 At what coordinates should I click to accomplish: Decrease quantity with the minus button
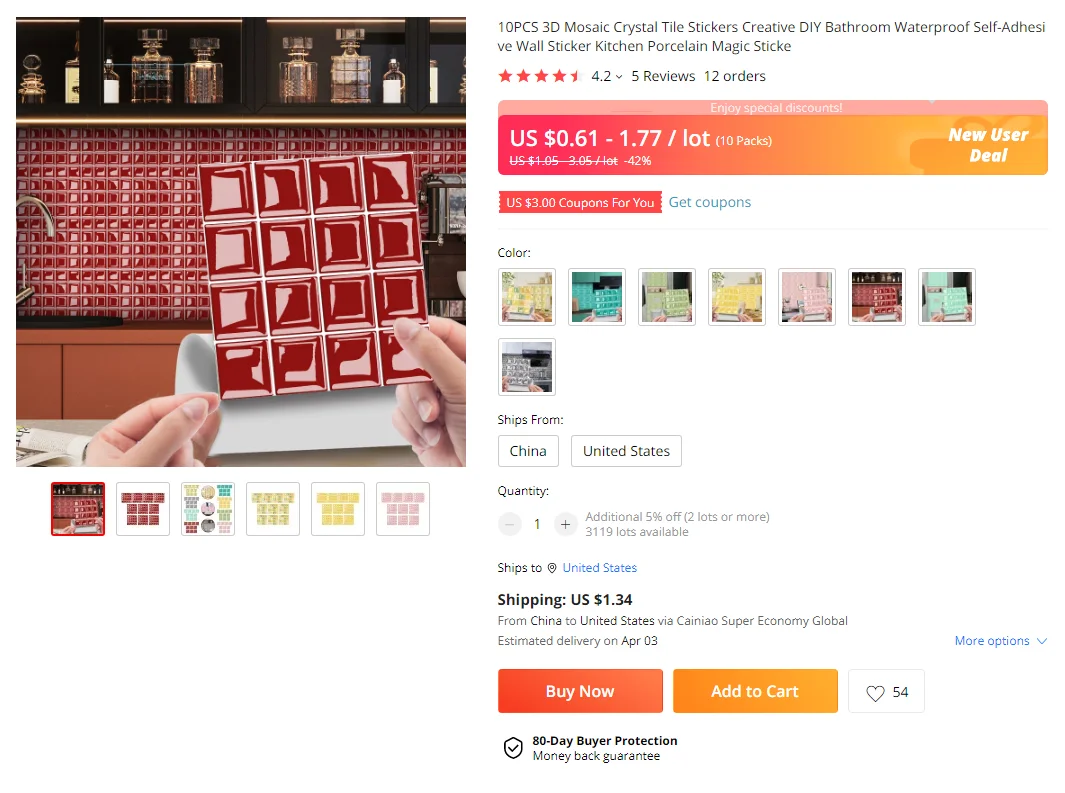pyautogui.click(x=509, y=524)
